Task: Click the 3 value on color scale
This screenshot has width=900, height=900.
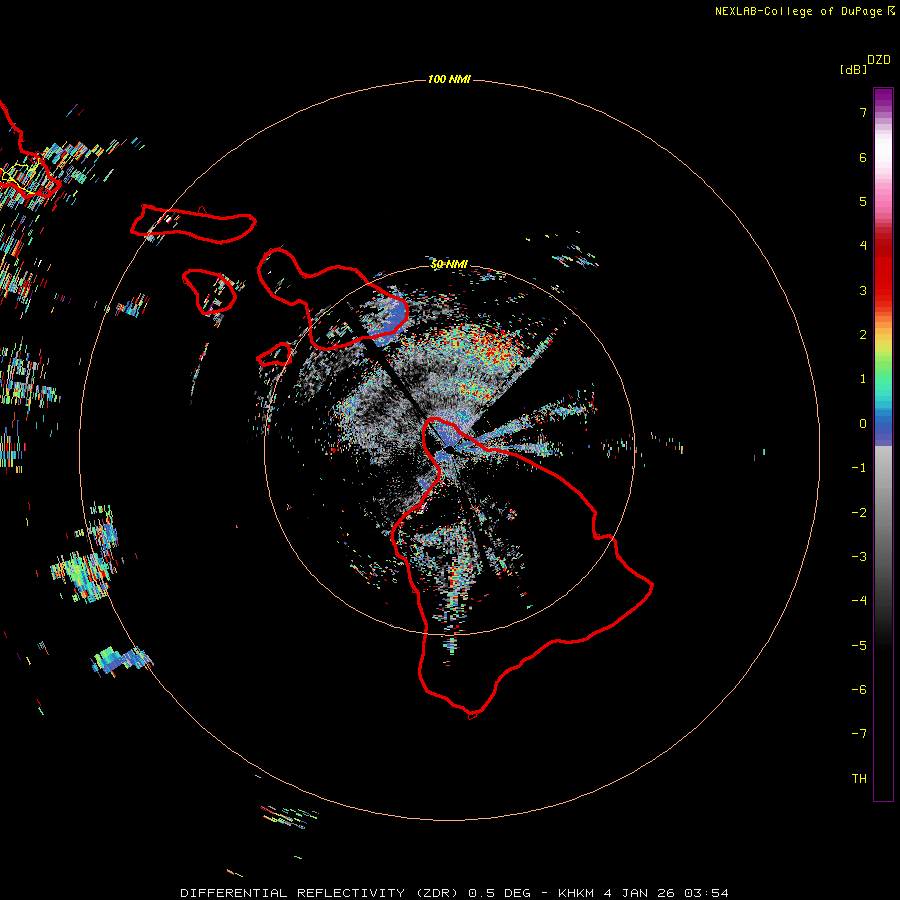Action: [x=863, y=290]
